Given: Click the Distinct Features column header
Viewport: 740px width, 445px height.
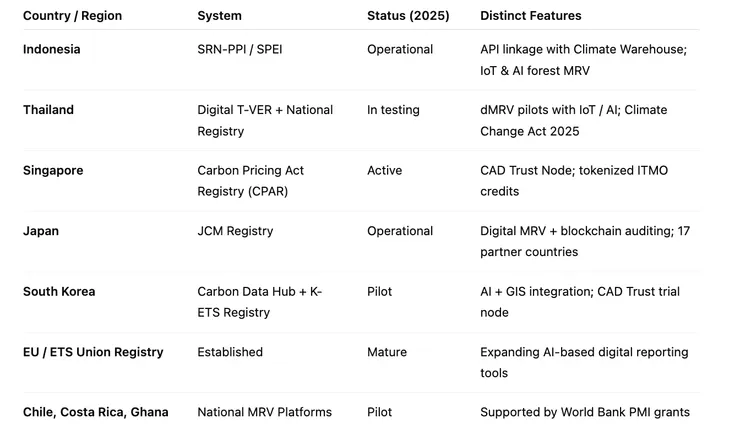Looking at the screenshot, I should [530, 16].
